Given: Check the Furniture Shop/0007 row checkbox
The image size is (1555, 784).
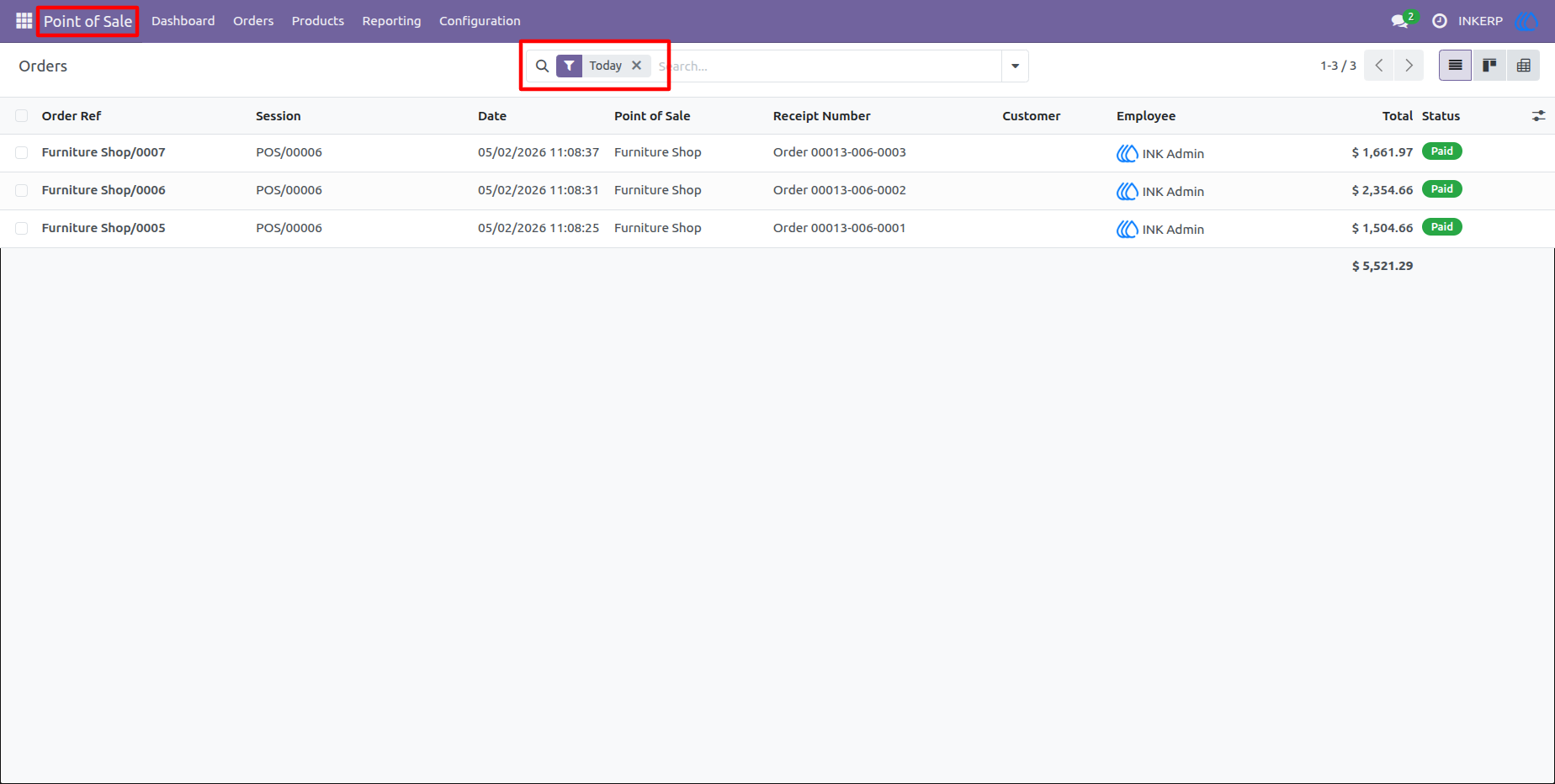Looking at the screenshot, I should click(x=22, y=153).
